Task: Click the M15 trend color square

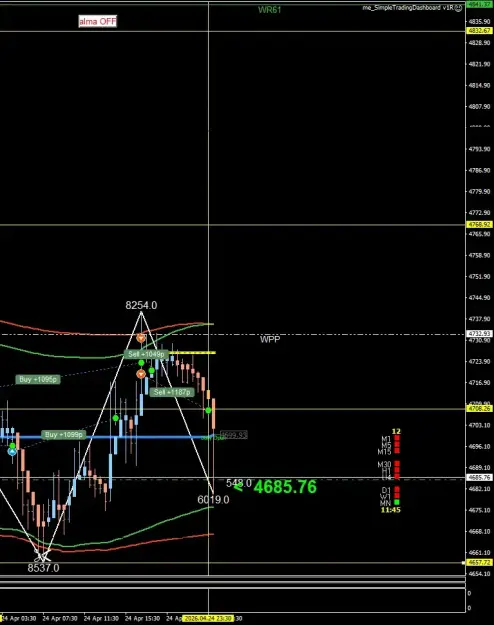Action: [397, 451]
